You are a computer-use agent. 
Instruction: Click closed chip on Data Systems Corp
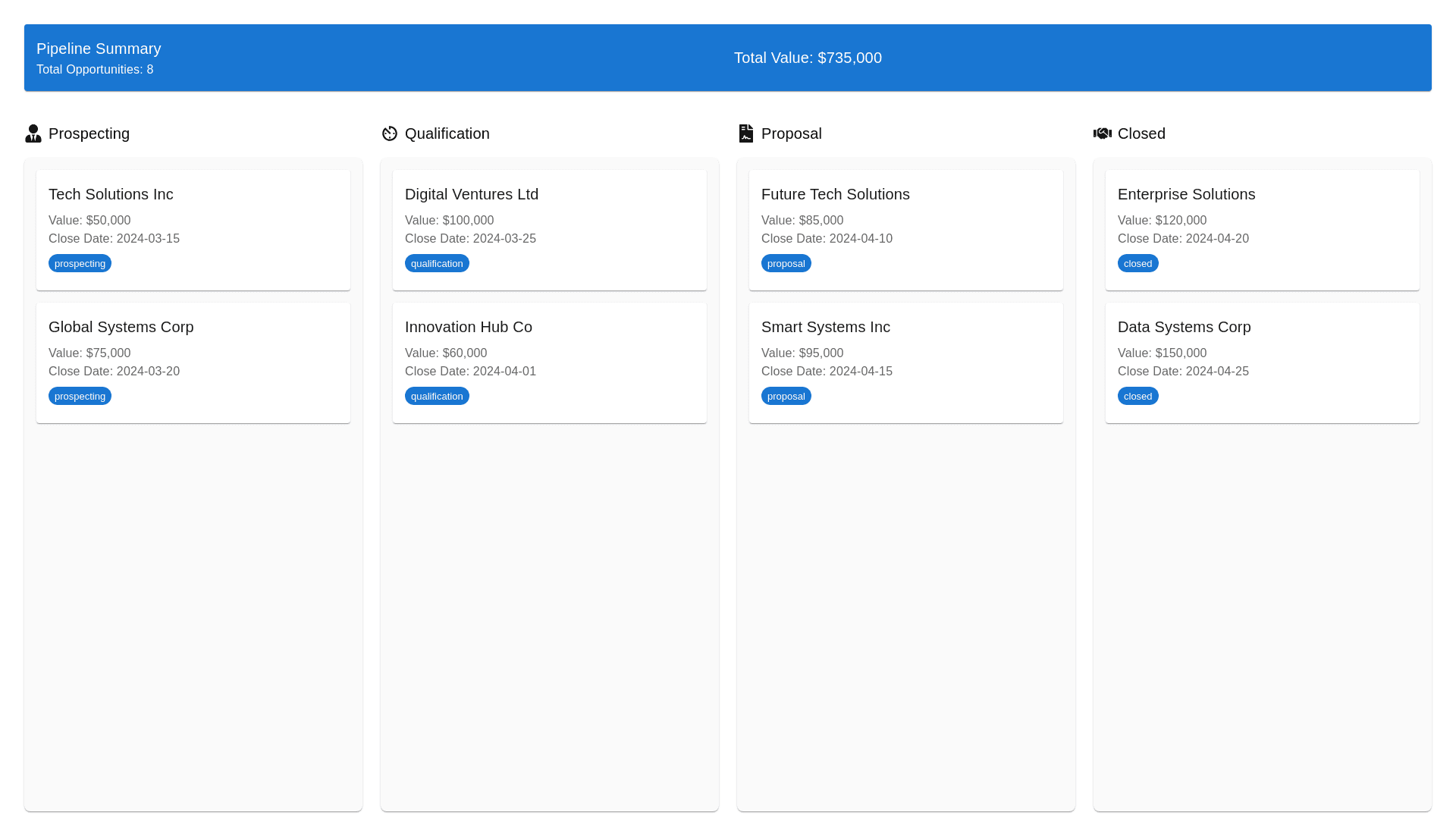click(1137, 396)
